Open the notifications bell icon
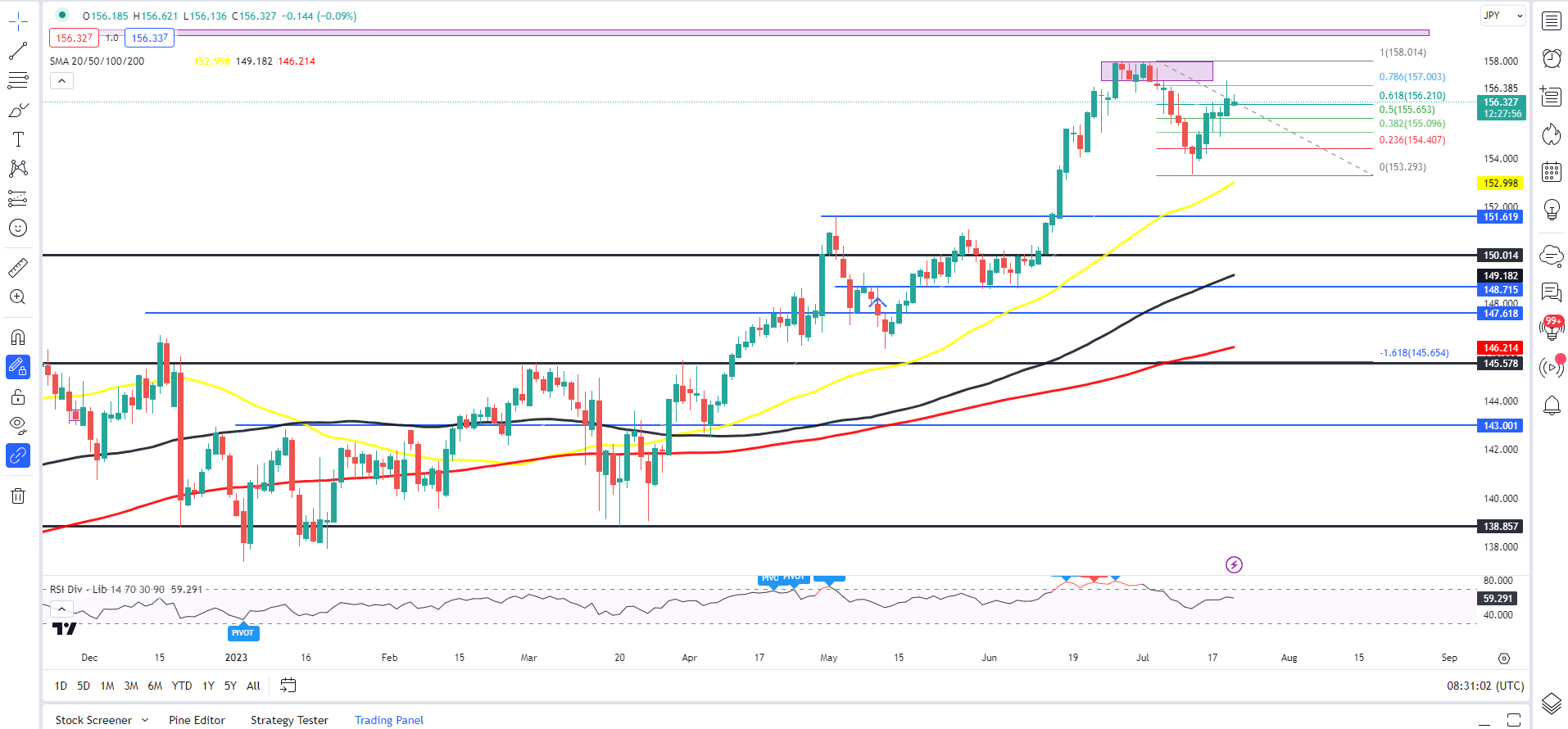The image size is (1568, 729). [x=1552, y=405]
